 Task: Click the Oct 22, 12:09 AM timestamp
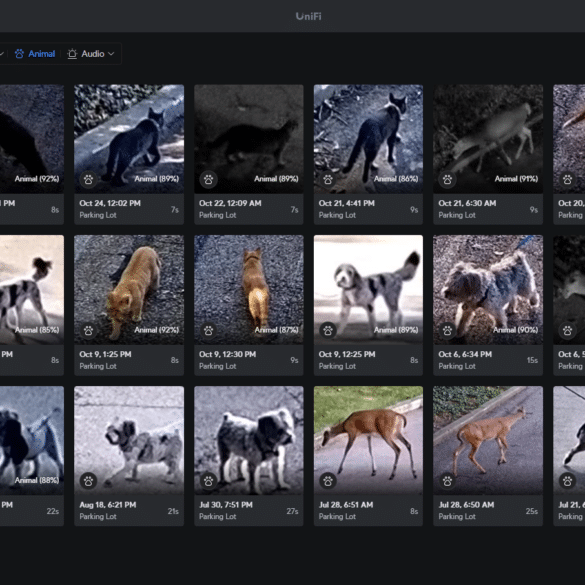[x=230, y=203]
